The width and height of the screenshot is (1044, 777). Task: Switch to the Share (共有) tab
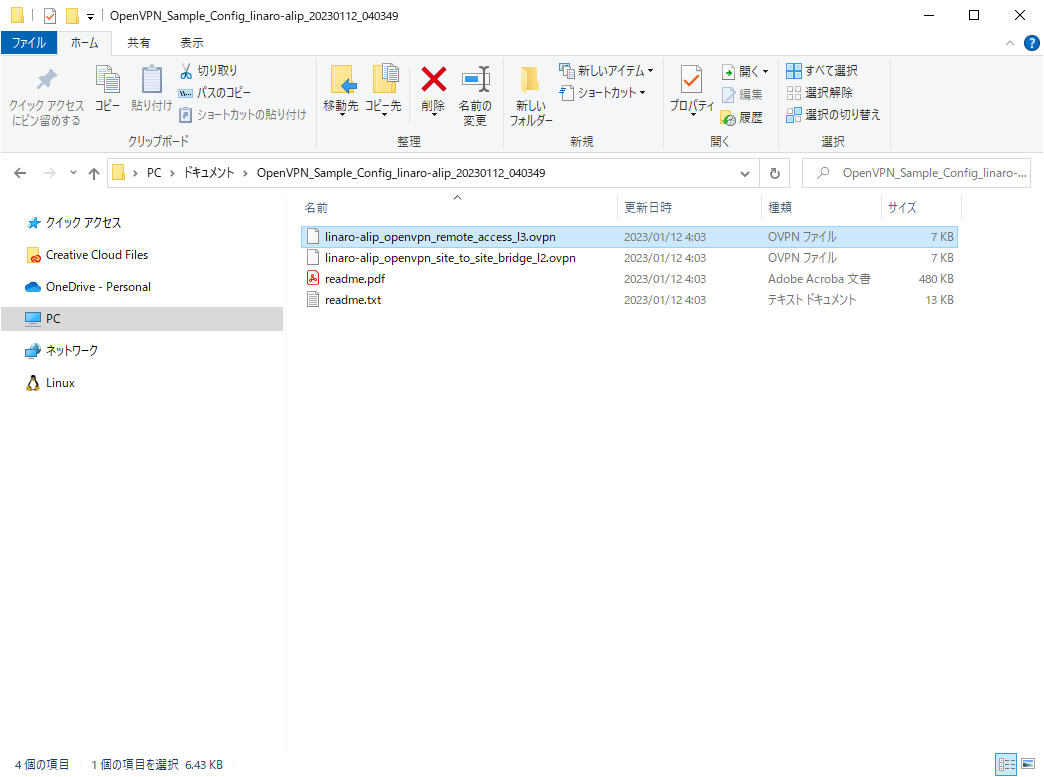(138, 43)
